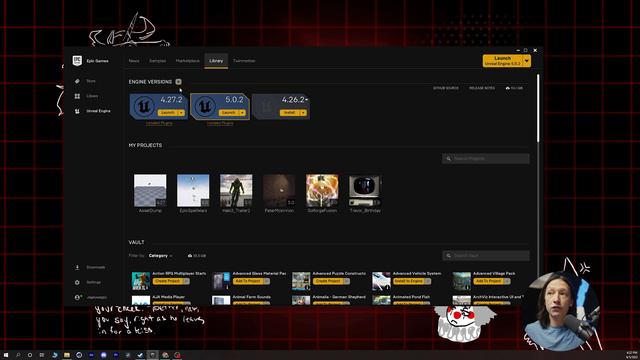The height and width of the screenshot is (360, 640).
Task: Click the Unreal logo on 4.27.2 engine
Action: click(x=144, y=107)
